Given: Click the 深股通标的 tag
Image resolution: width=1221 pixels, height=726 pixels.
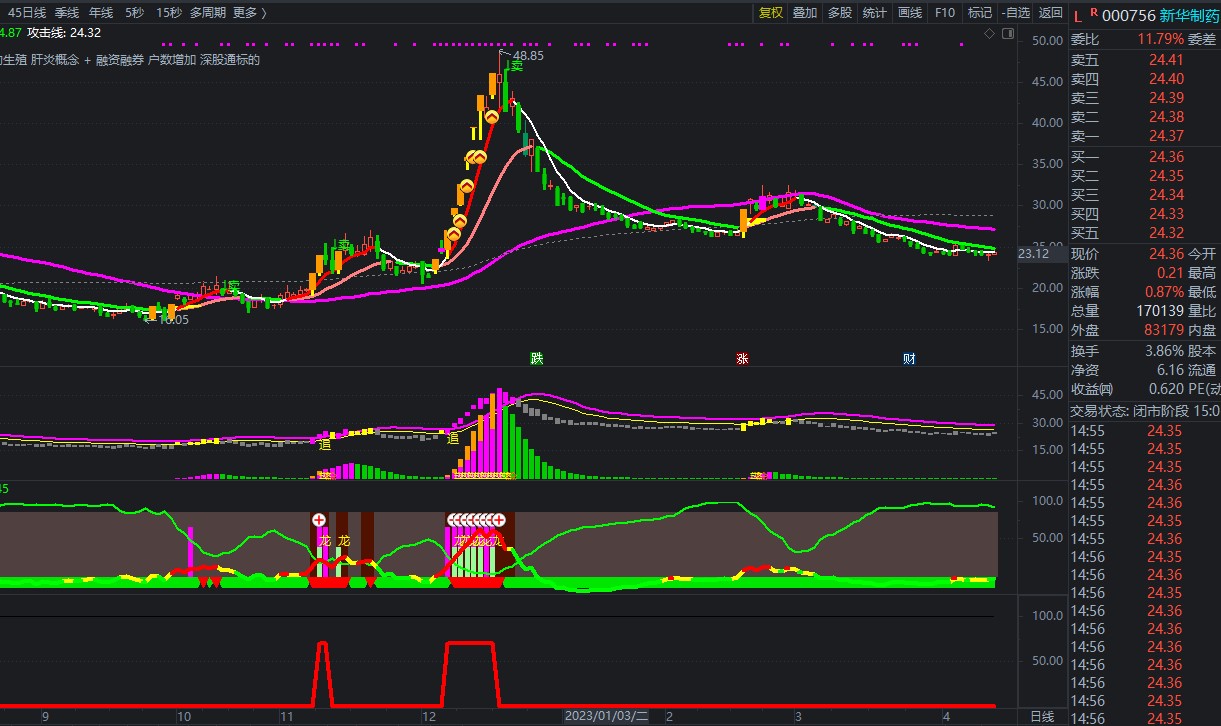Looking at the screenshot, I should coord(230,60).
